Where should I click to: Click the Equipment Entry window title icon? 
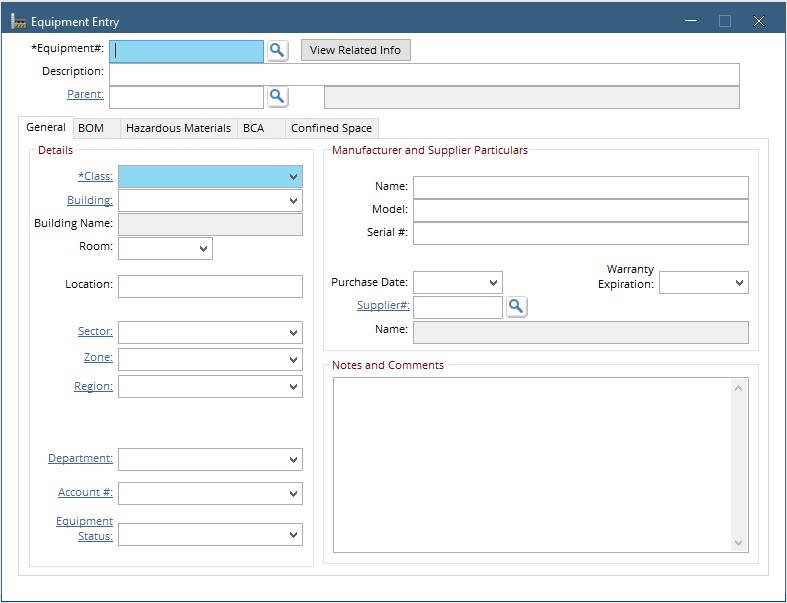18,21
